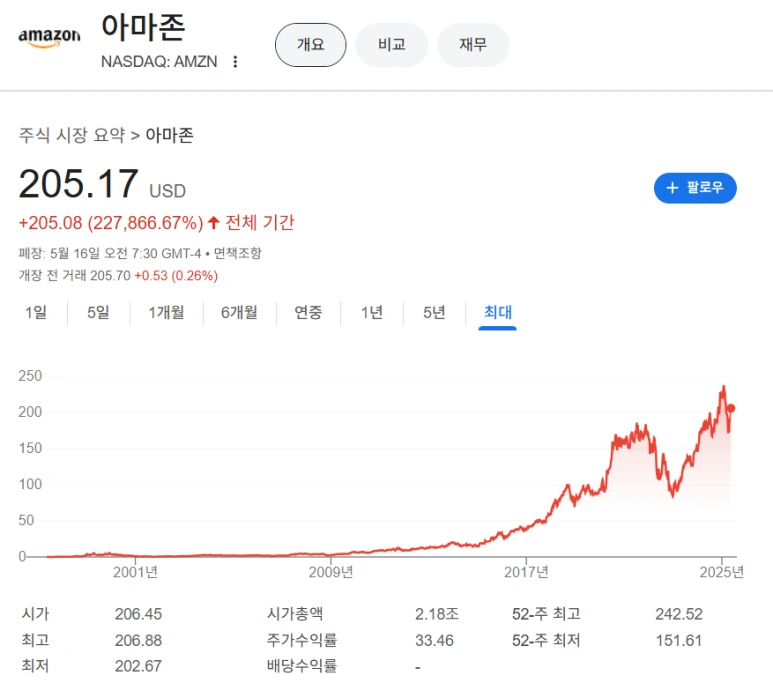The width and height of the screenshot is (773, 683).
Task: Click the NASDAQ: AMZN ticker text
Action: (x=159, y=62)
